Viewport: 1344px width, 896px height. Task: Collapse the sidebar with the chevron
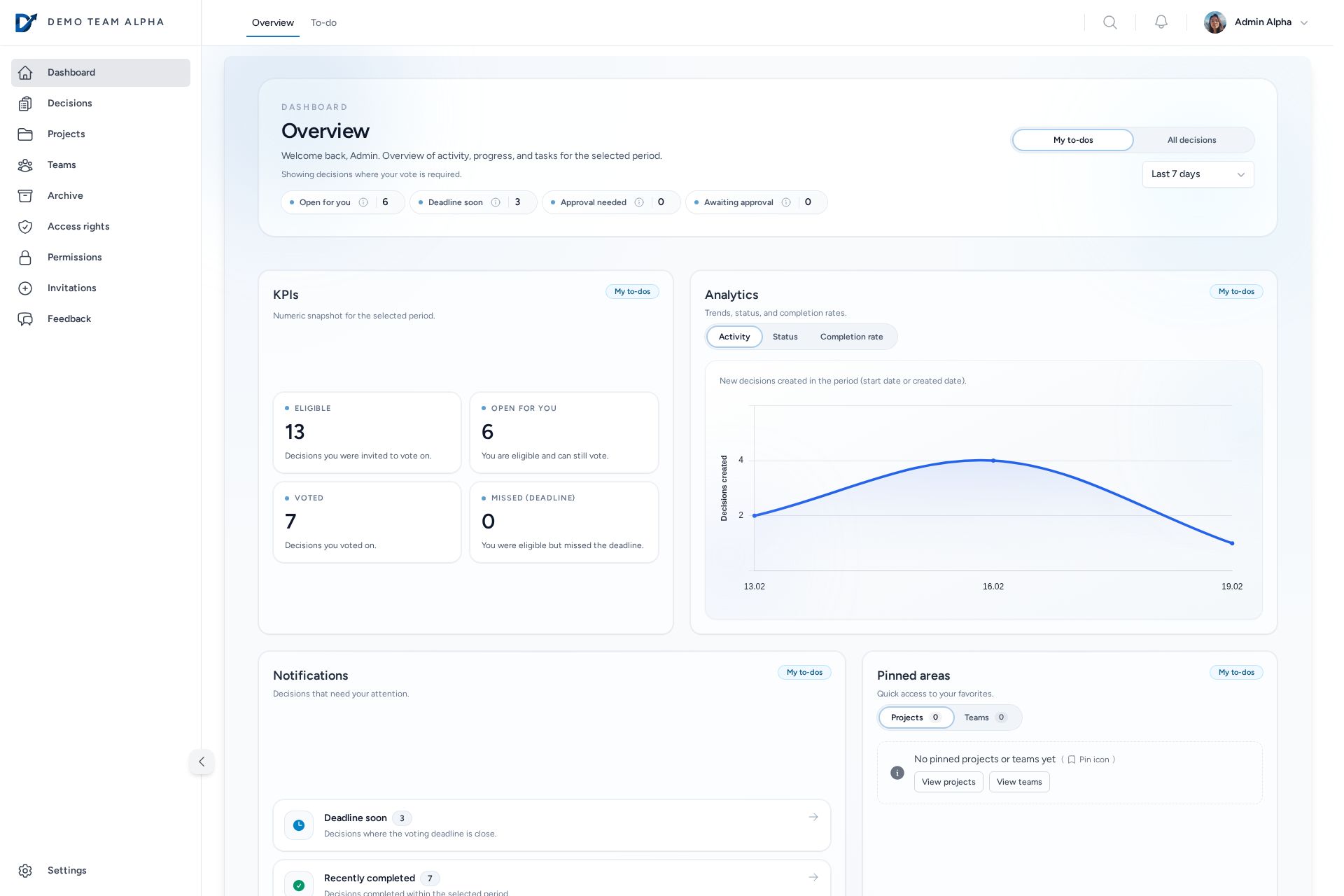[x=202, y=762]
